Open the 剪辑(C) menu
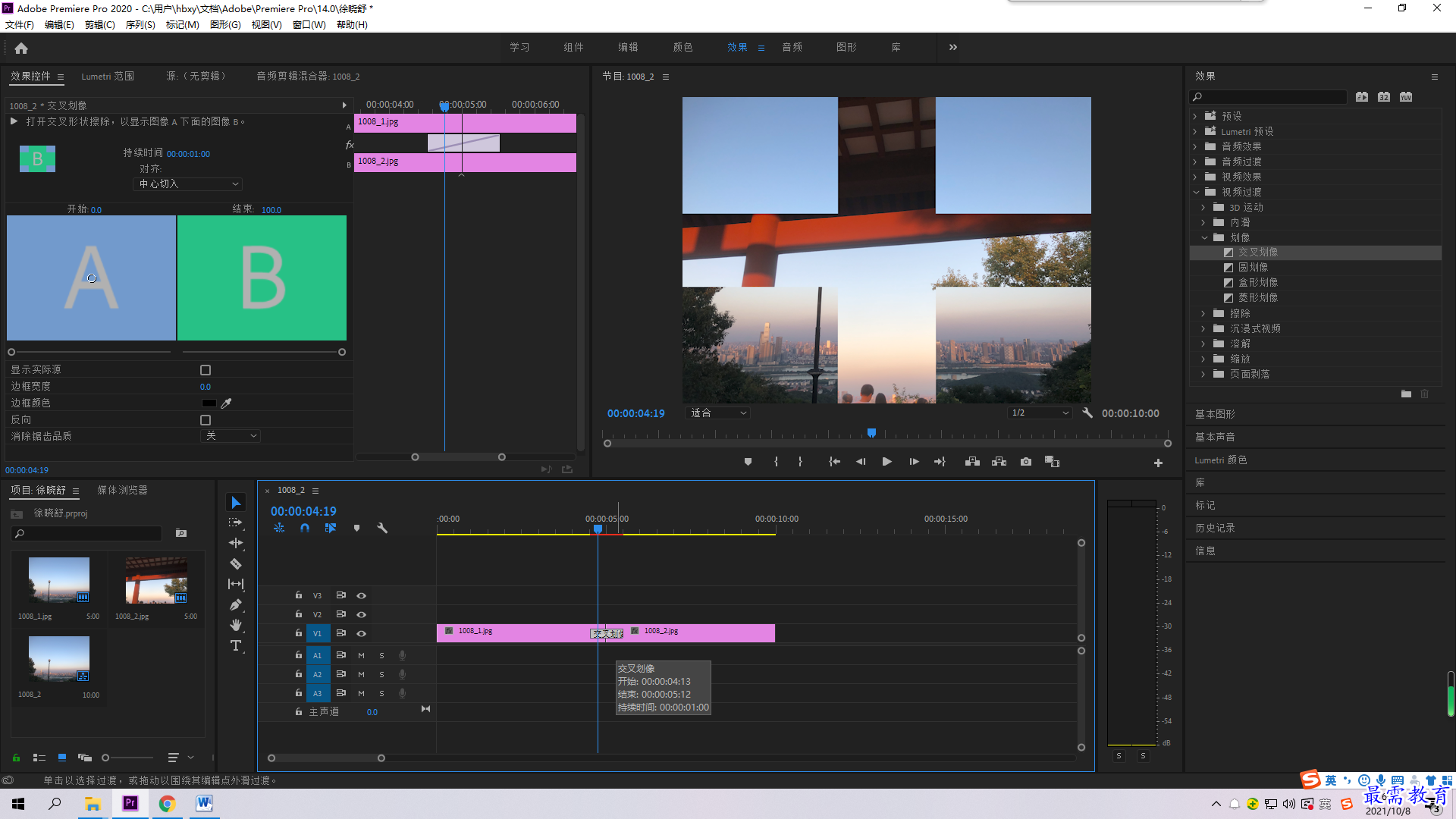1456x819 pixels. (x=100, y=25)
